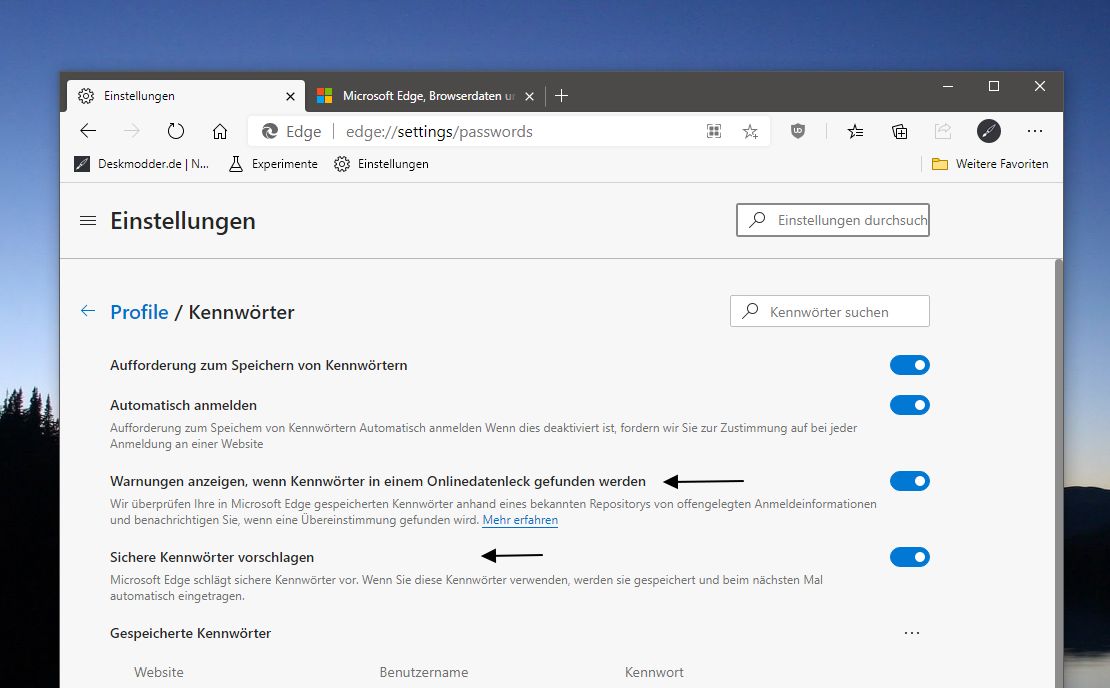Click the Gespeicherte Kennwörter heading

[x=190, y=633]
